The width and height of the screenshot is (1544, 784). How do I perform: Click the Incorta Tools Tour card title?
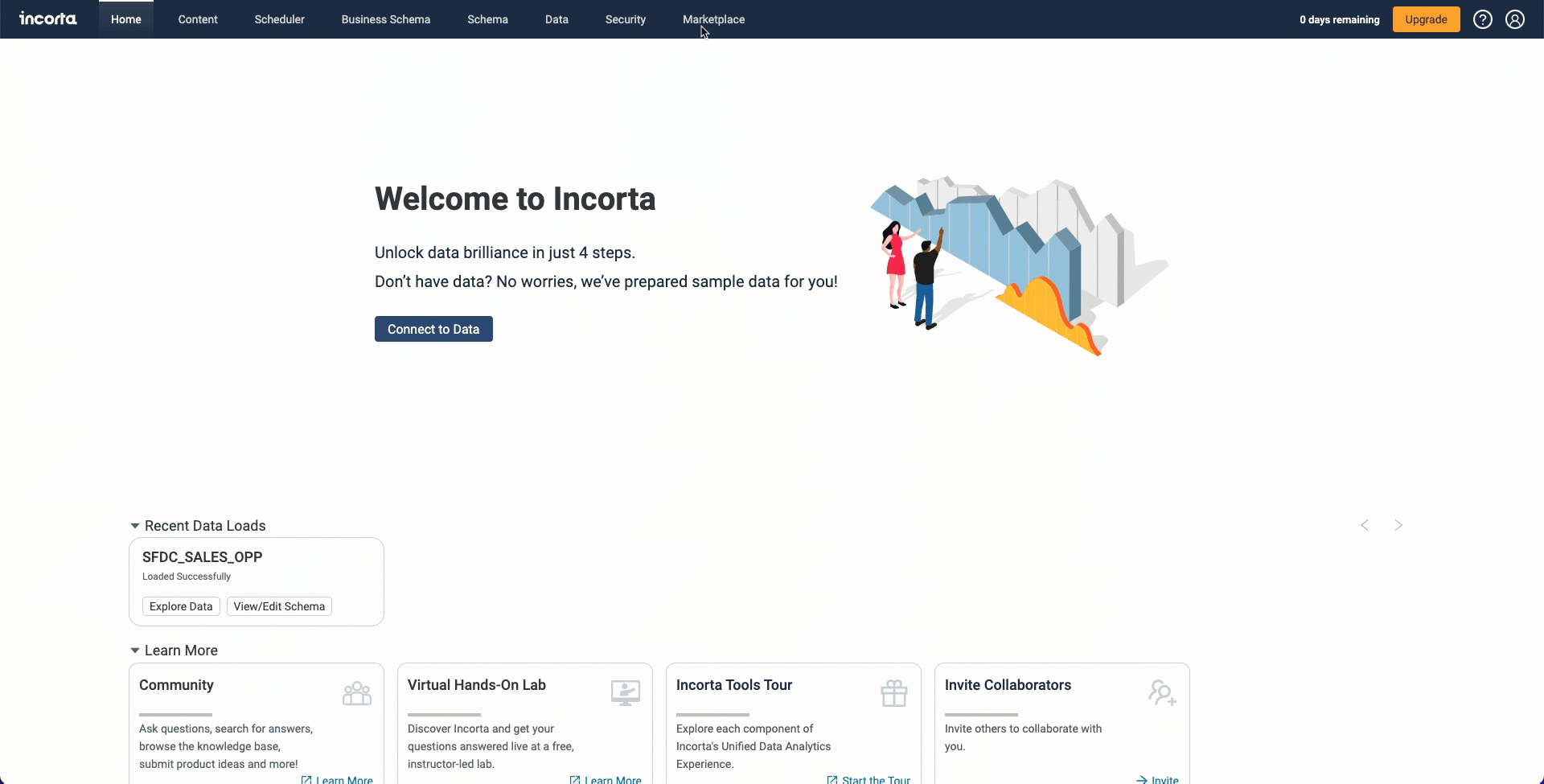(734, 685)
